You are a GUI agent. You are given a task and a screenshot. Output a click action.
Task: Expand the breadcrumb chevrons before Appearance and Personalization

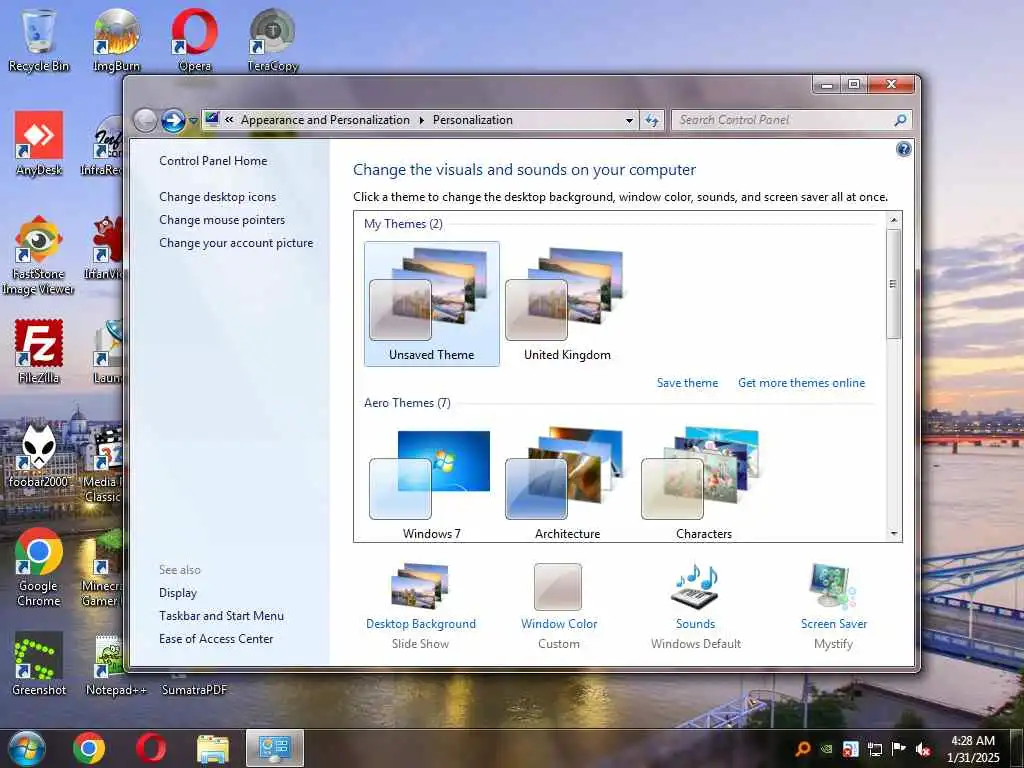[229, 120]
